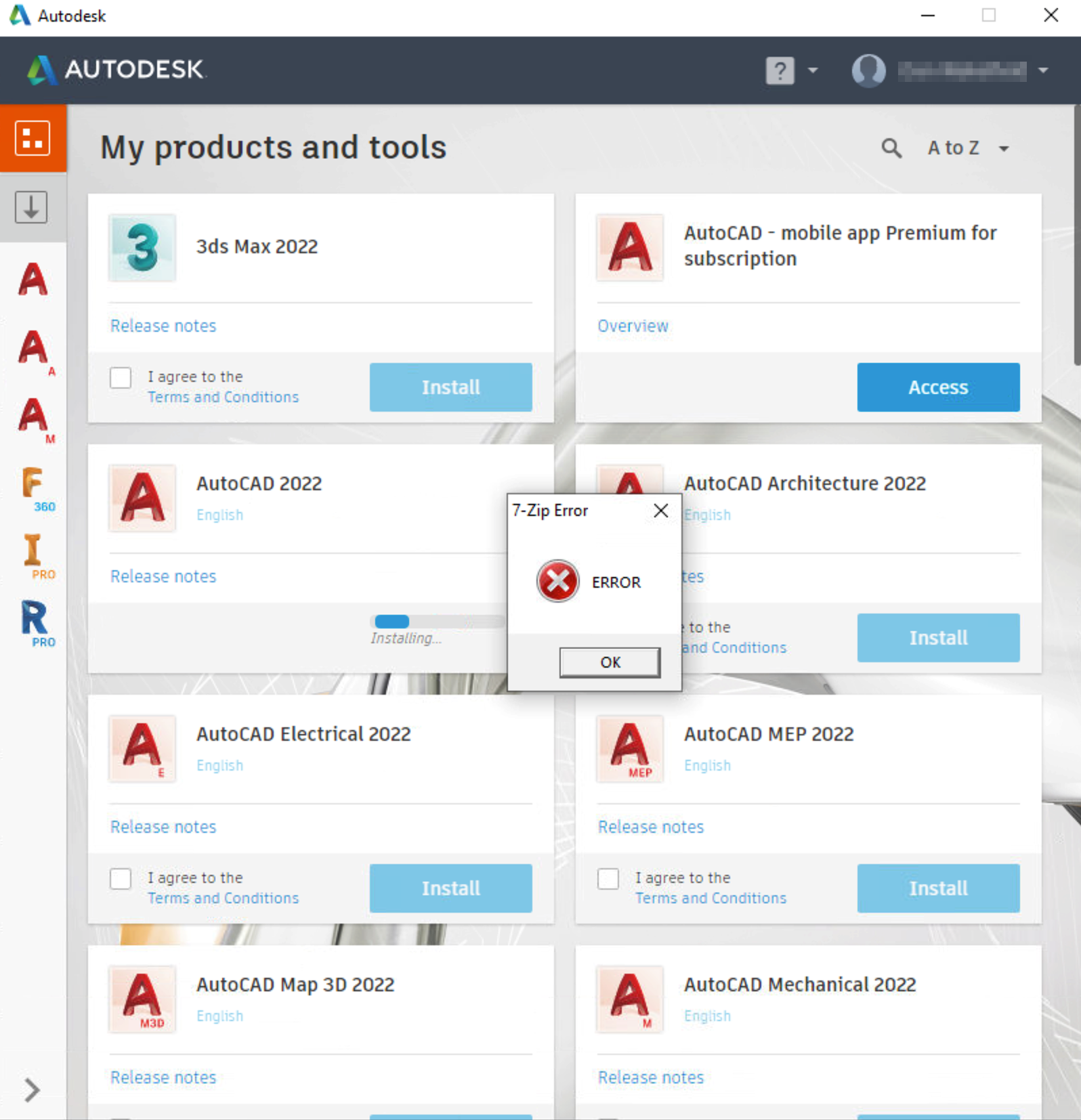Change AutoCAD MEP 2022 English language

click(707, 765)
